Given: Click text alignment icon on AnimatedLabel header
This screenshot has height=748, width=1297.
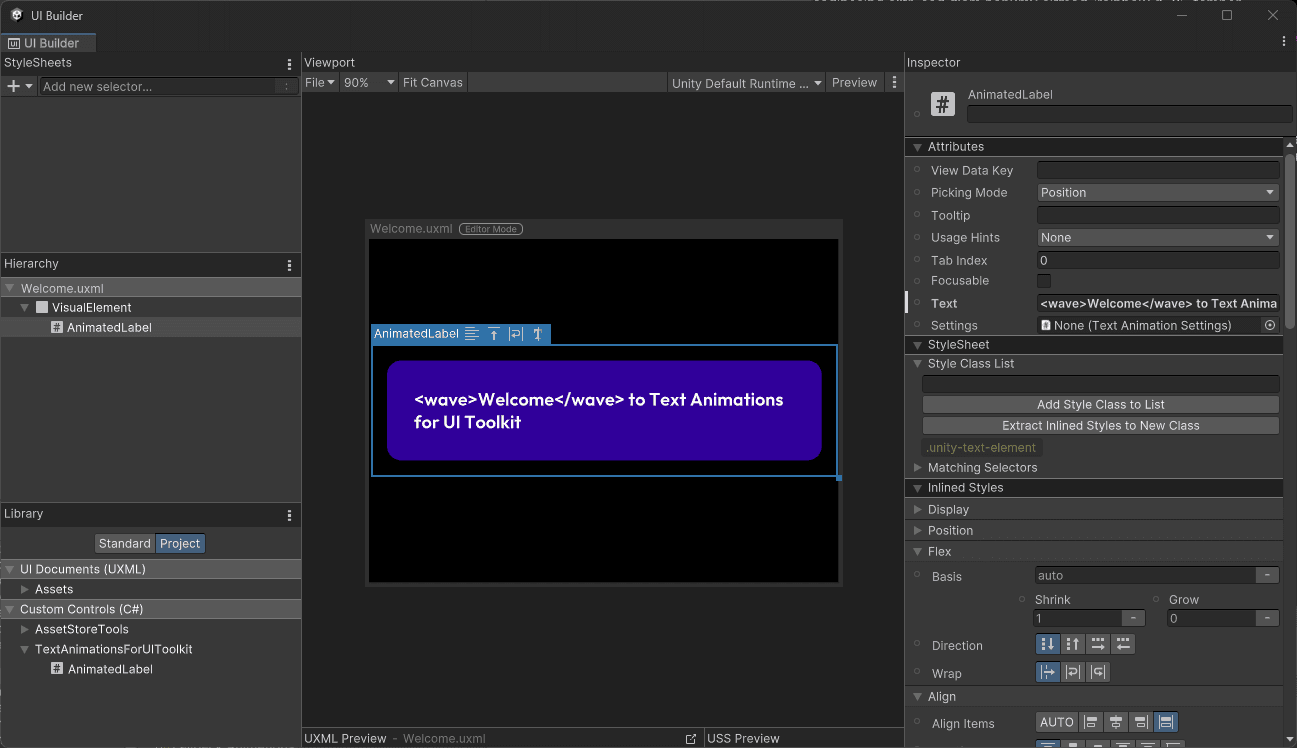Looking at the screenshot, I should click(x=471, y=334).
